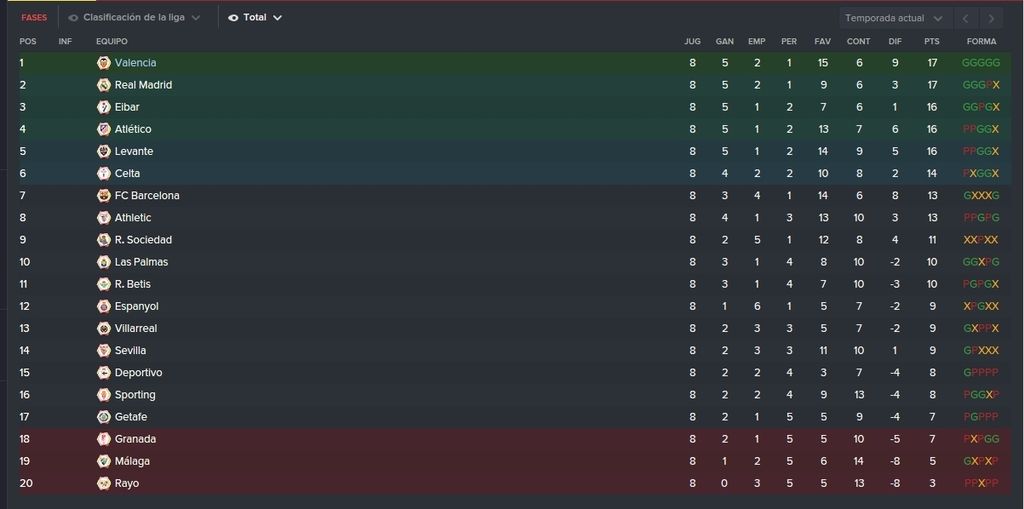
Task: Click the Sevilla club badge icon
Action: 103,350
